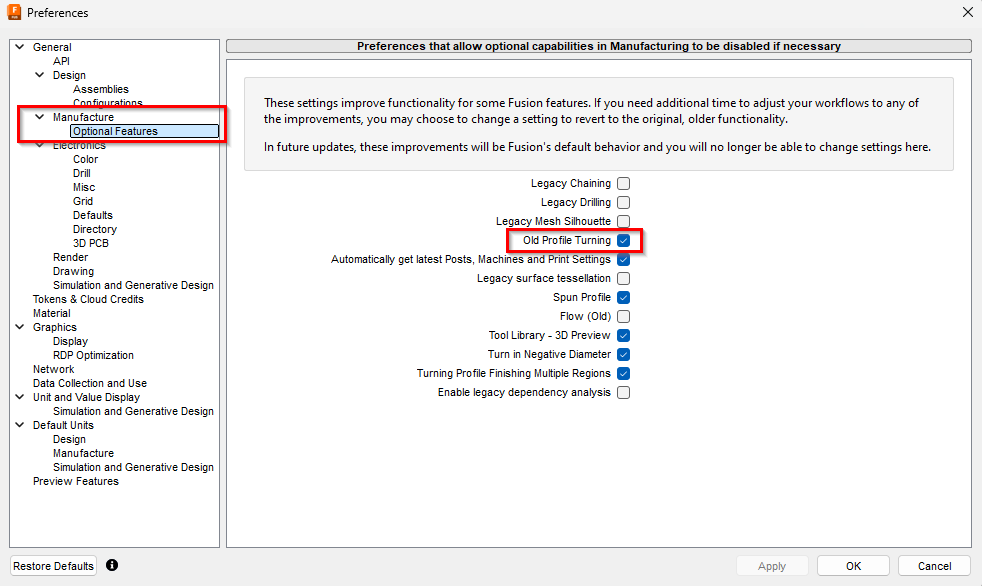Close the Preferences dialog with X
982x586 pixels.
click(x=968, y=12)
